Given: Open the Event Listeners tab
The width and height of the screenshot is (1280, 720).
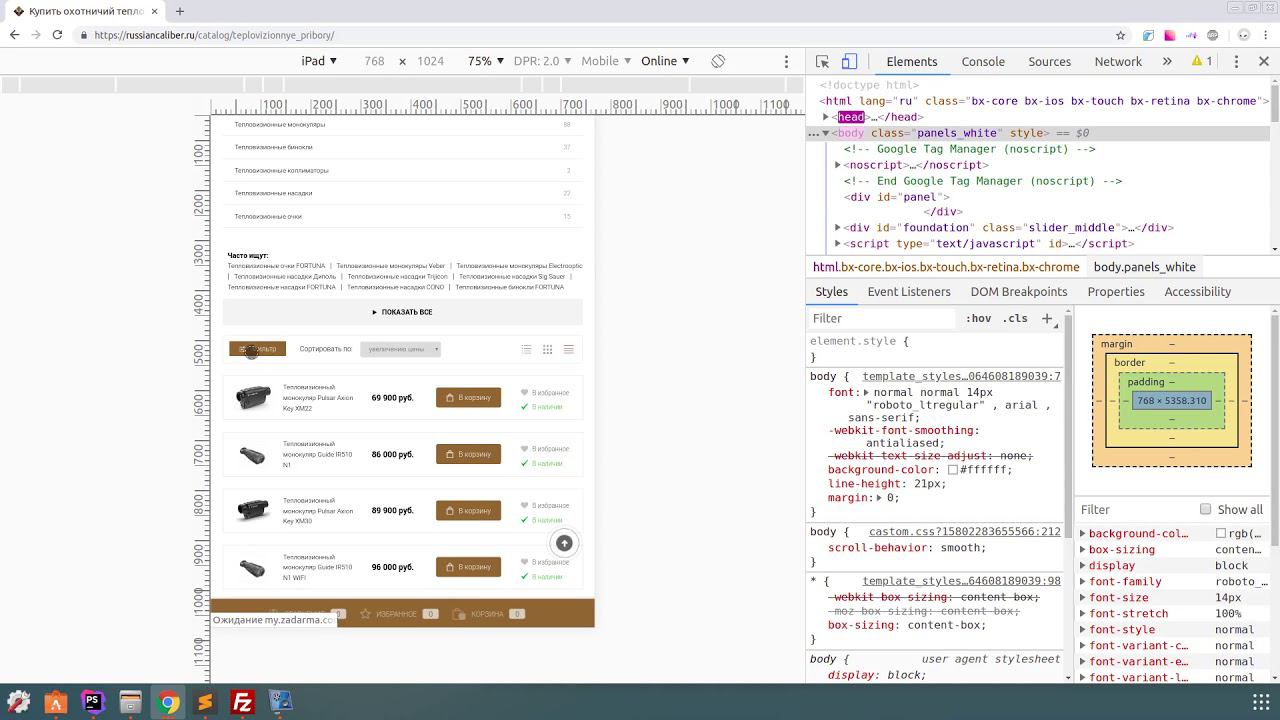Looking at the screenshot, I should [x=909, y=292].
